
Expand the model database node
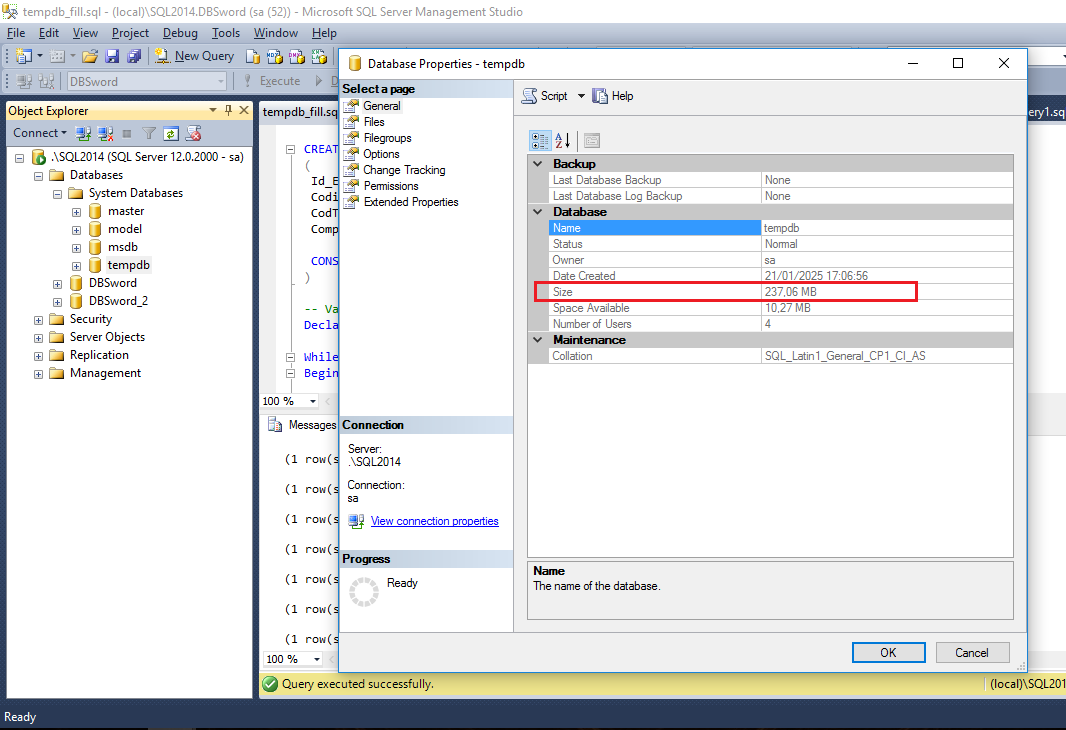point(77,230)
